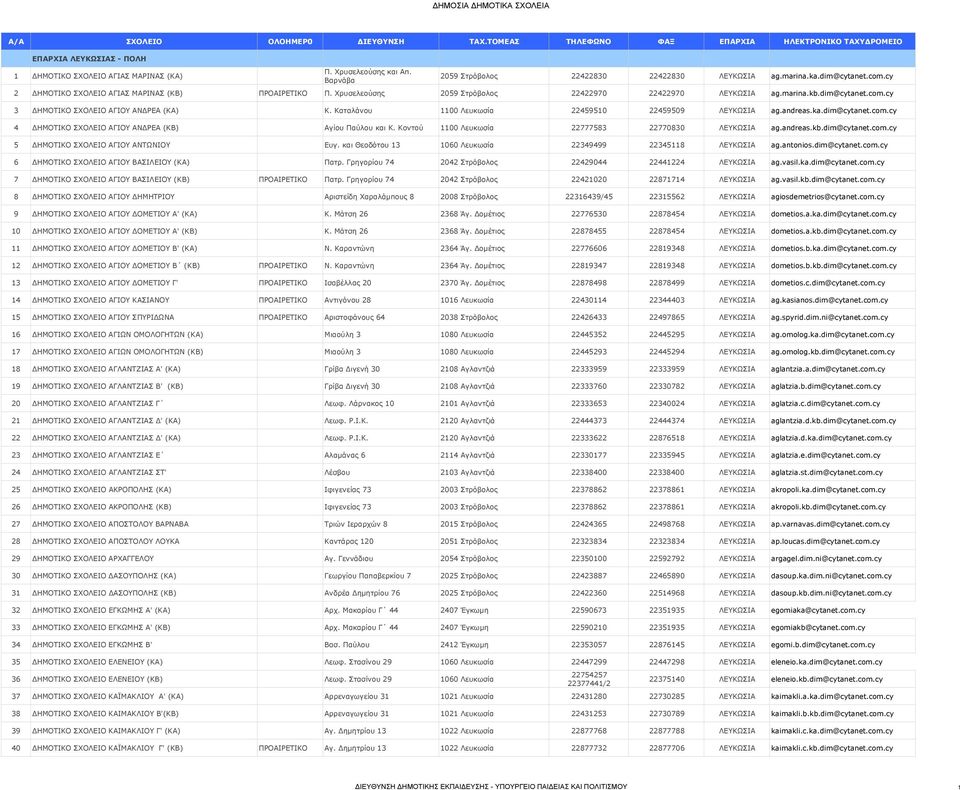Screen dimensions: 960x790
Task: Click the ΕΠΑΡΧΙΑ column header
Action: point(737,42)
